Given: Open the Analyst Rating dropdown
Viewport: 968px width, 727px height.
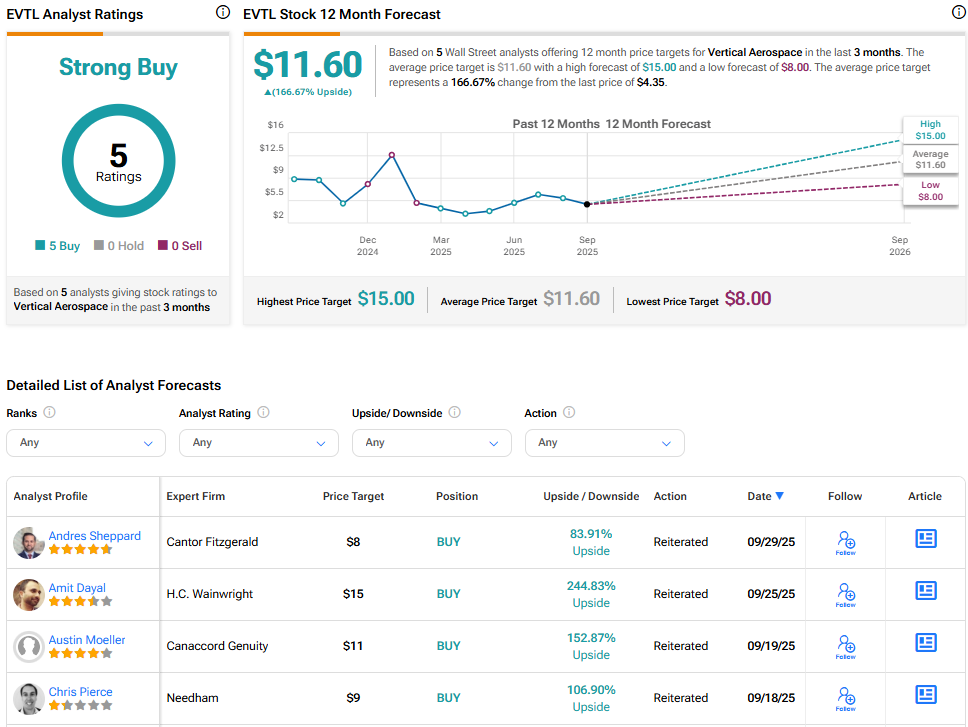Looking at the screenshot, I should (x=259, y=442).
